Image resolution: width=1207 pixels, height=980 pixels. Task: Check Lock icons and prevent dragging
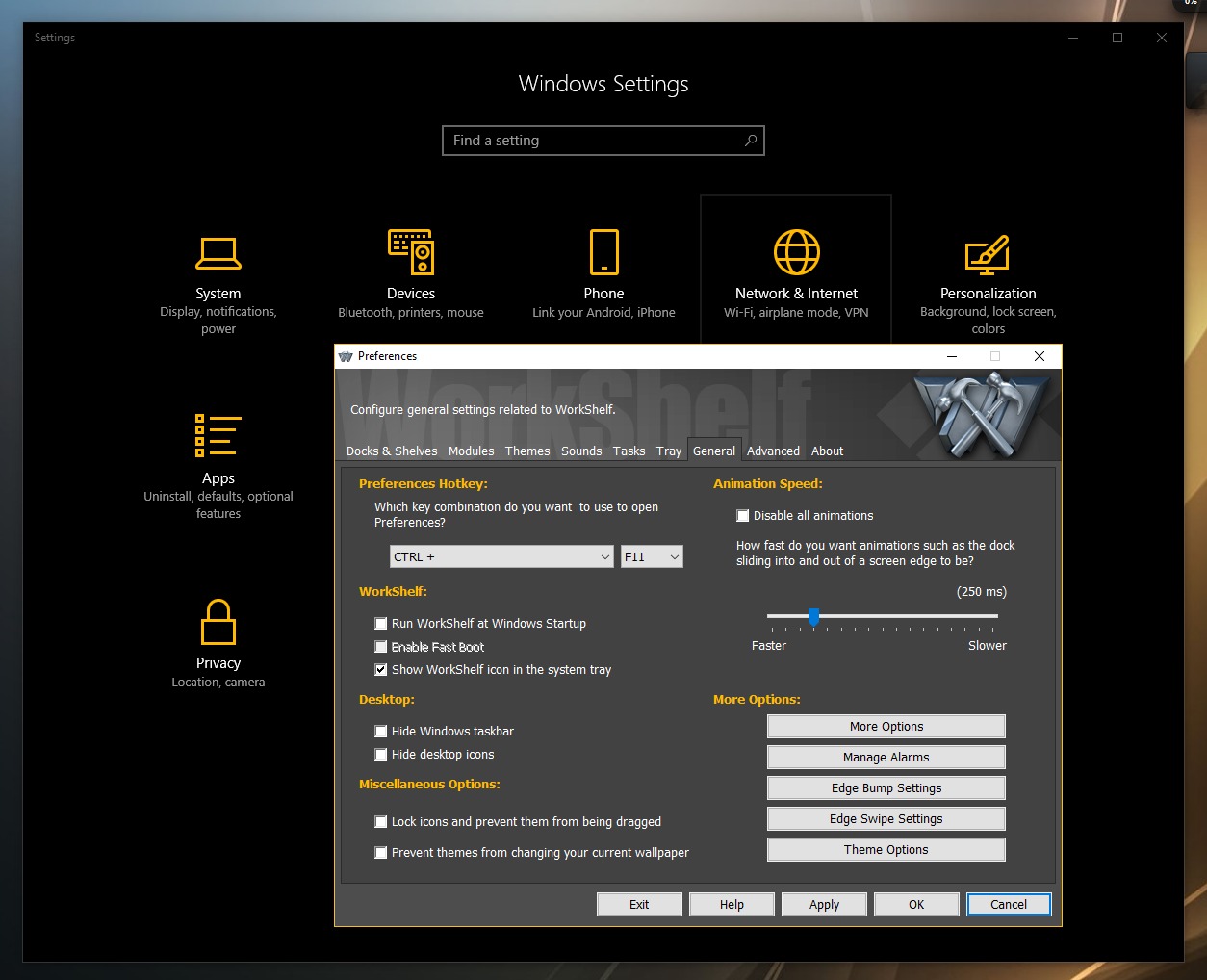(x=381, y=822)
